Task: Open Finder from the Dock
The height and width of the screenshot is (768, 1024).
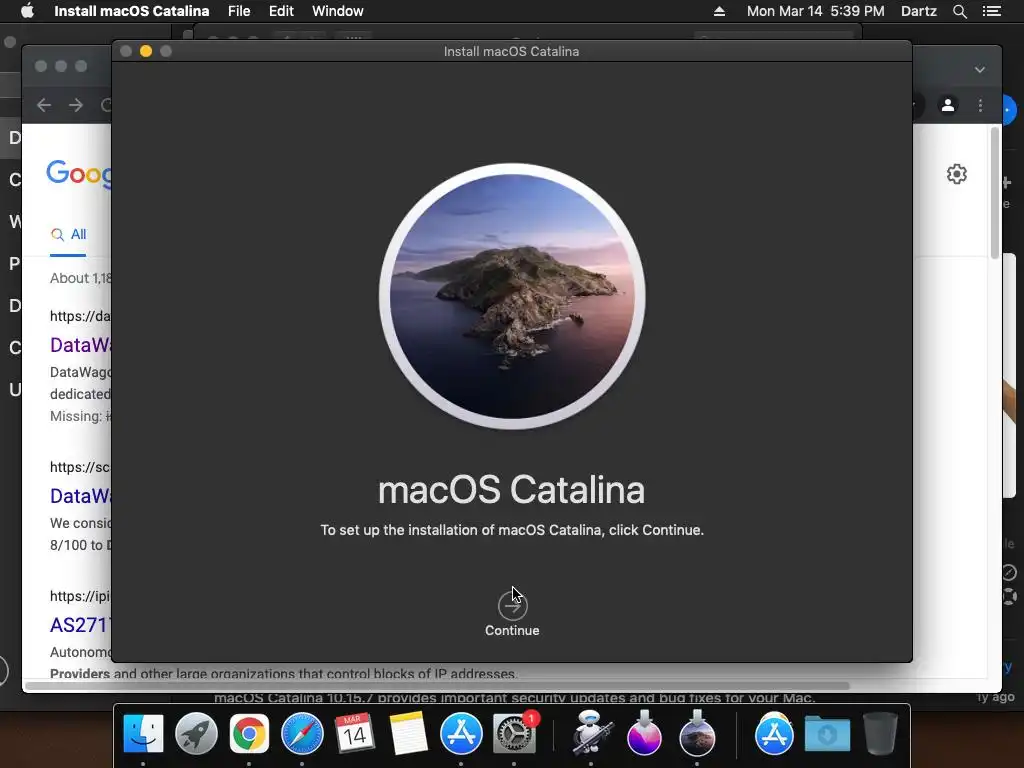Action: (x=143, y=733)
